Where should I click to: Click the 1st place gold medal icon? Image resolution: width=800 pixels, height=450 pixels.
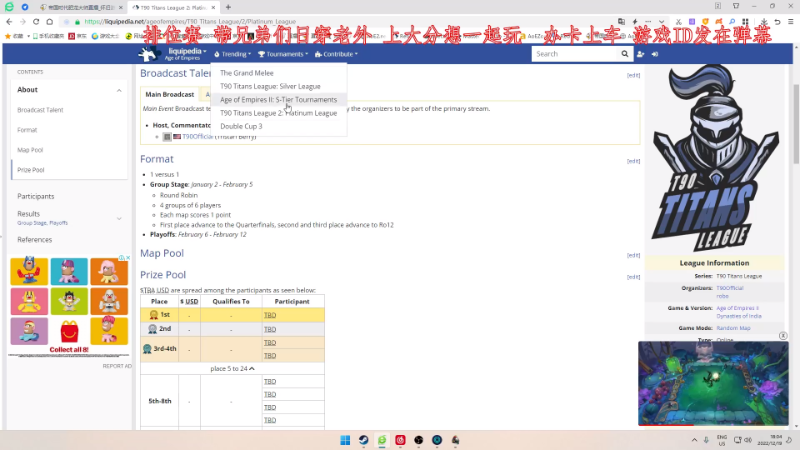coord(154,315)
